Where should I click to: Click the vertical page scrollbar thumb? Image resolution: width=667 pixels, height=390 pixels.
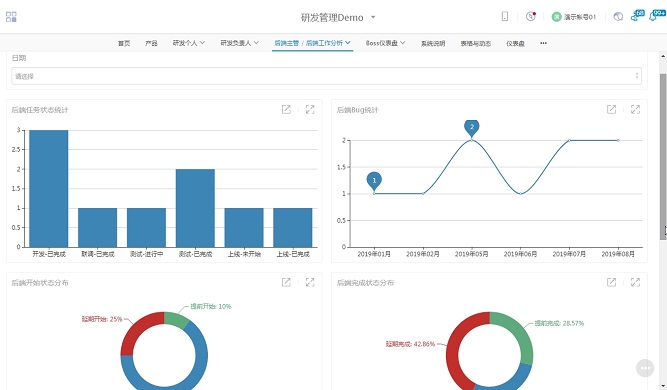coord(663,156)
